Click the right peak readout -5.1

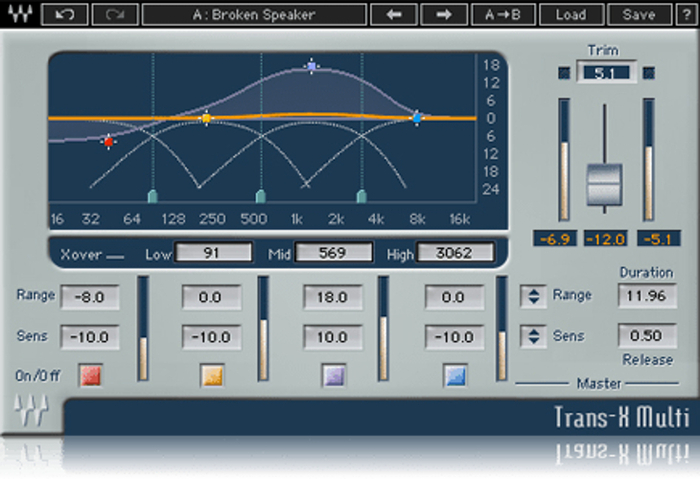(x=658, y=239)
